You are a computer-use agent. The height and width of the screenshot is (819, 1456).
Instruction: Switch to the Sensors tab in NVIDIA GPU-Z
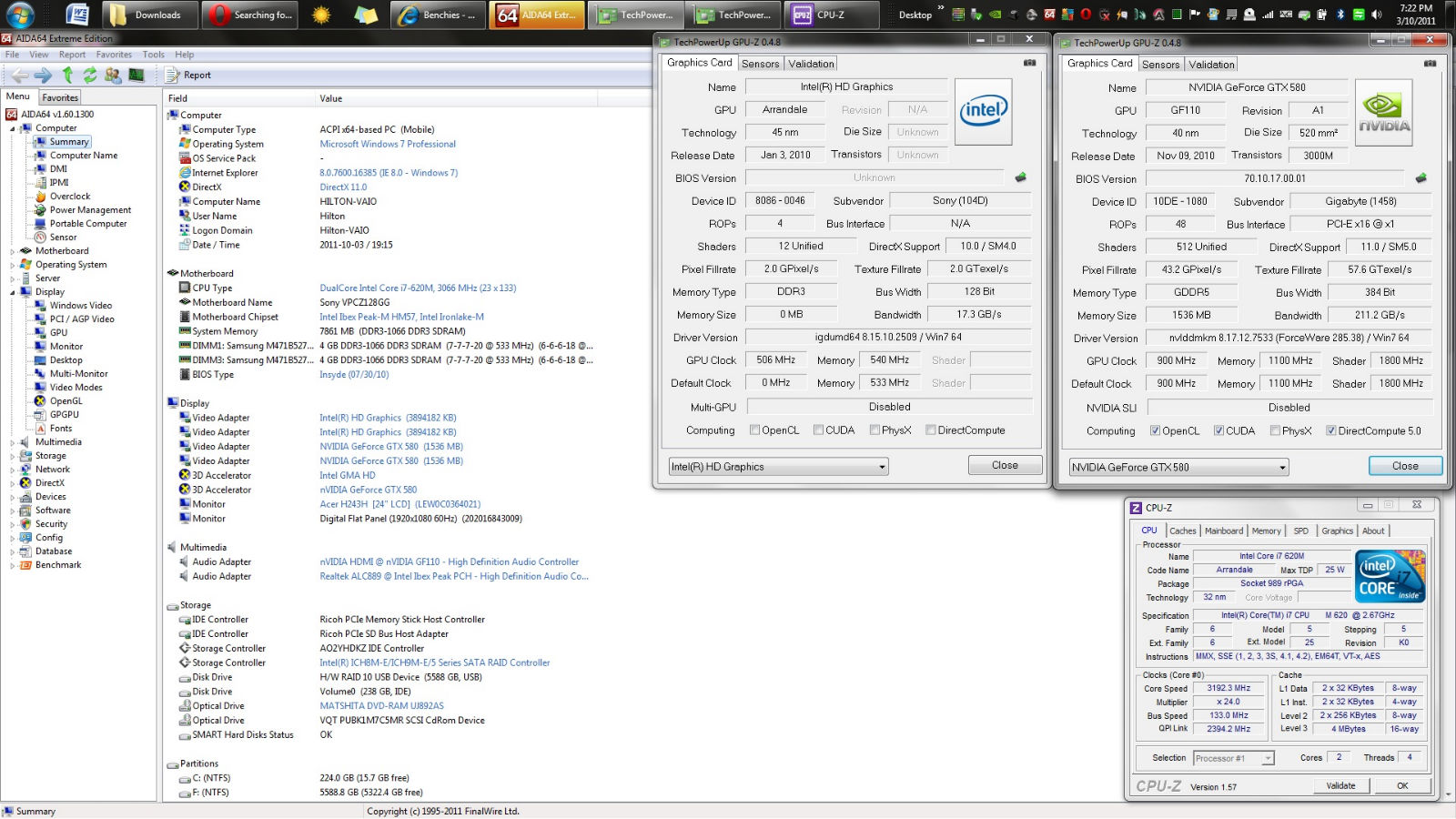[x=1160, y=65]
